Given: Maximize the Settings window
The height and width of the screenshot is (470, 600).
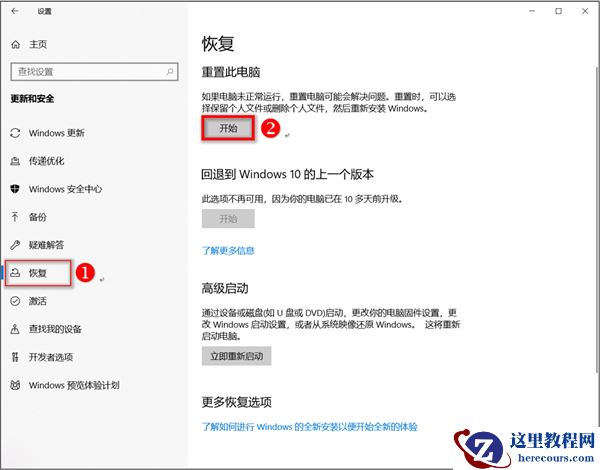Looking at the screenshot, I should tap(558, 11).
